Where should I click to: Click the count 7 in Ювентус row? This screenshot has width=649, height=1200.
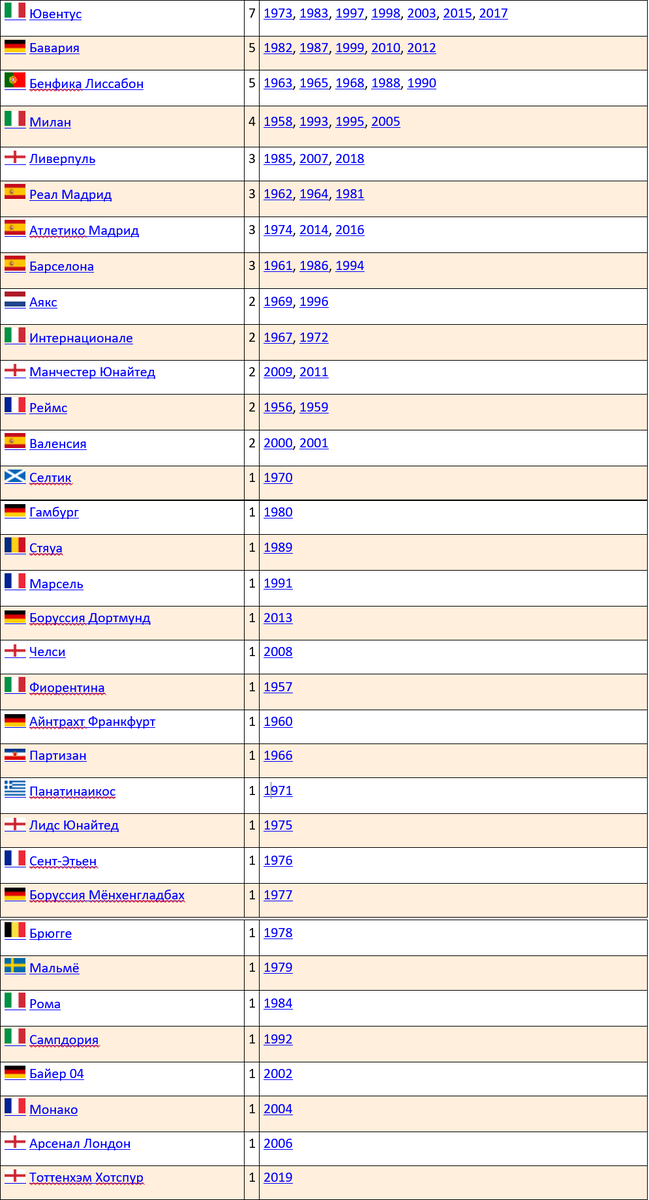click(x=252, y=14)
